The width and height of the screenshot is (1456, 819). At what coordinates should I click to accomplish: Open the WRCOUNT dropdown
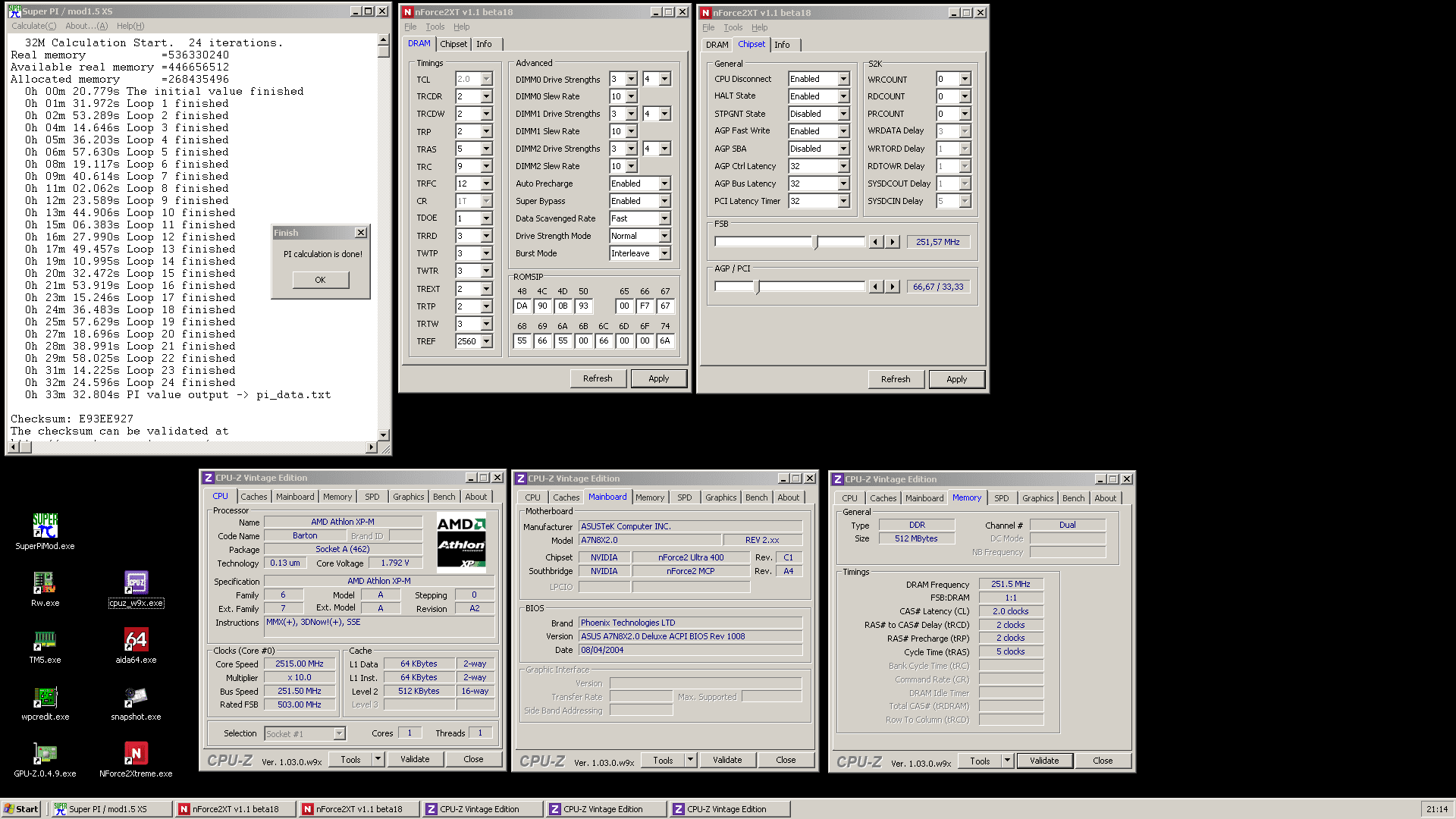click(965, 79)
